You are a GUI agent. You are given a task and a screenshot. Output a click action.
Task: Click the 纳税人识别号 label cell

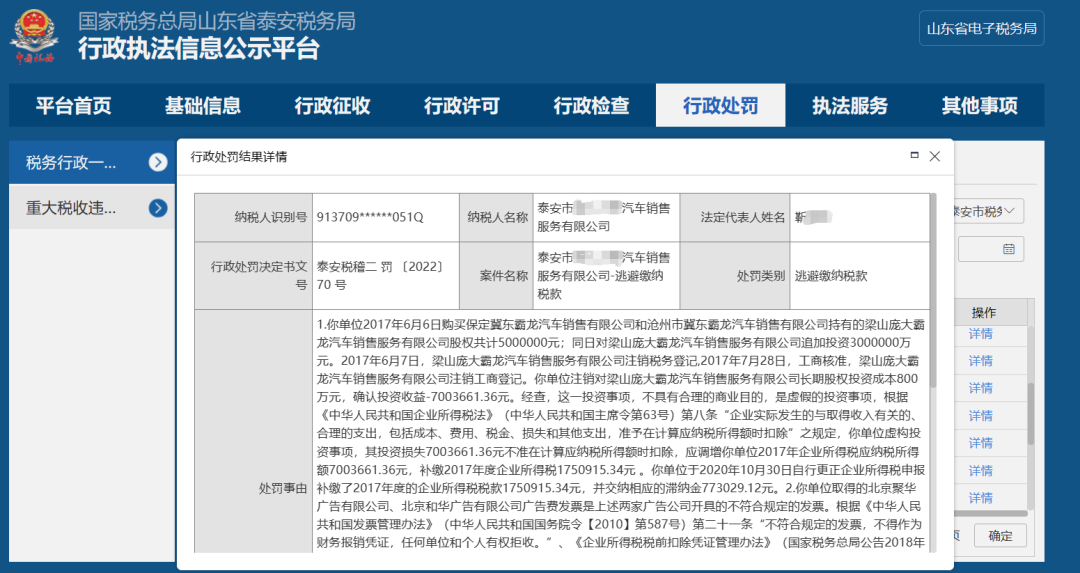click(253, 217)
